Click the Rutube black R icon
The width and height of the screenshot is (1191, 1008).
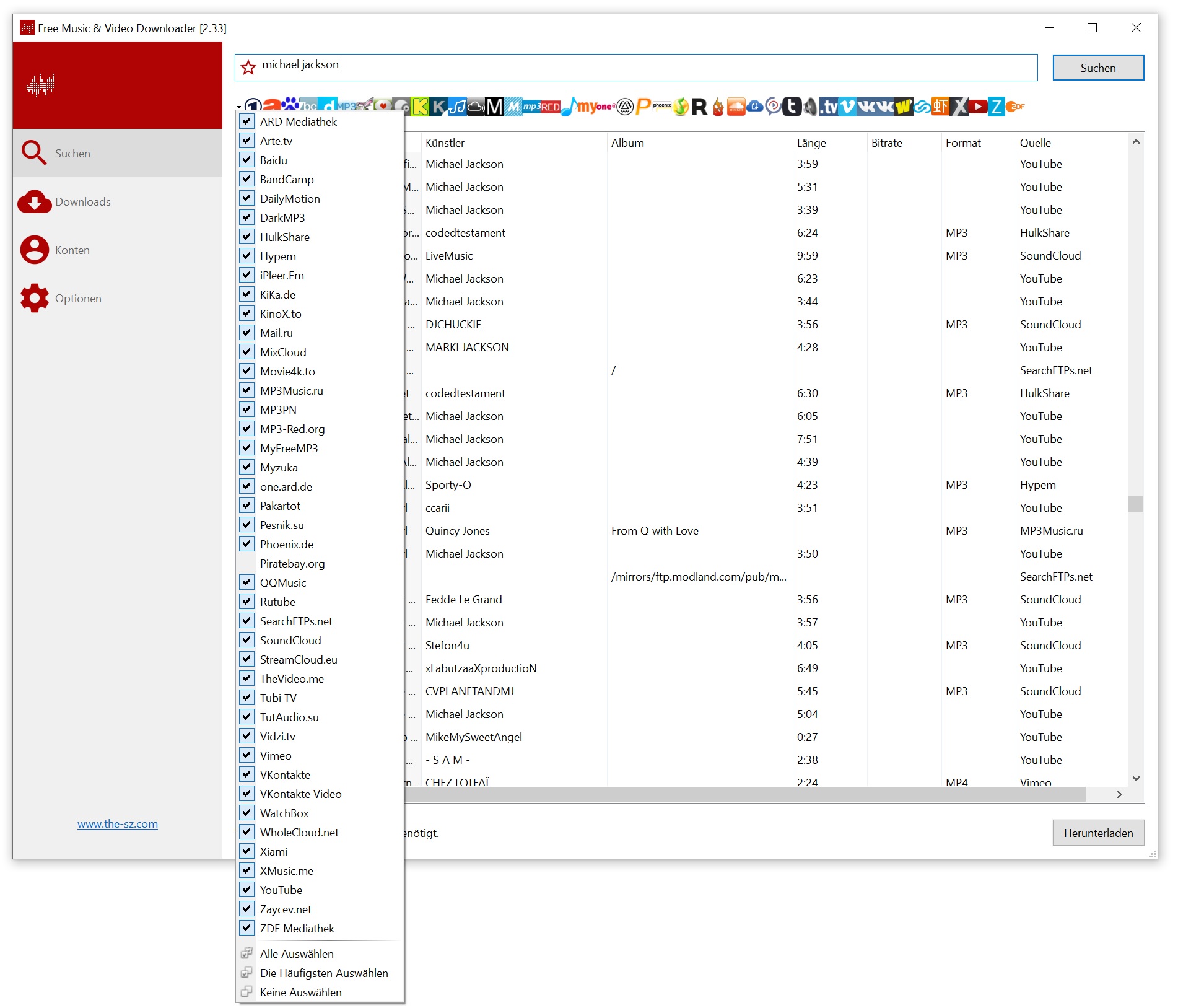(699, 107)
